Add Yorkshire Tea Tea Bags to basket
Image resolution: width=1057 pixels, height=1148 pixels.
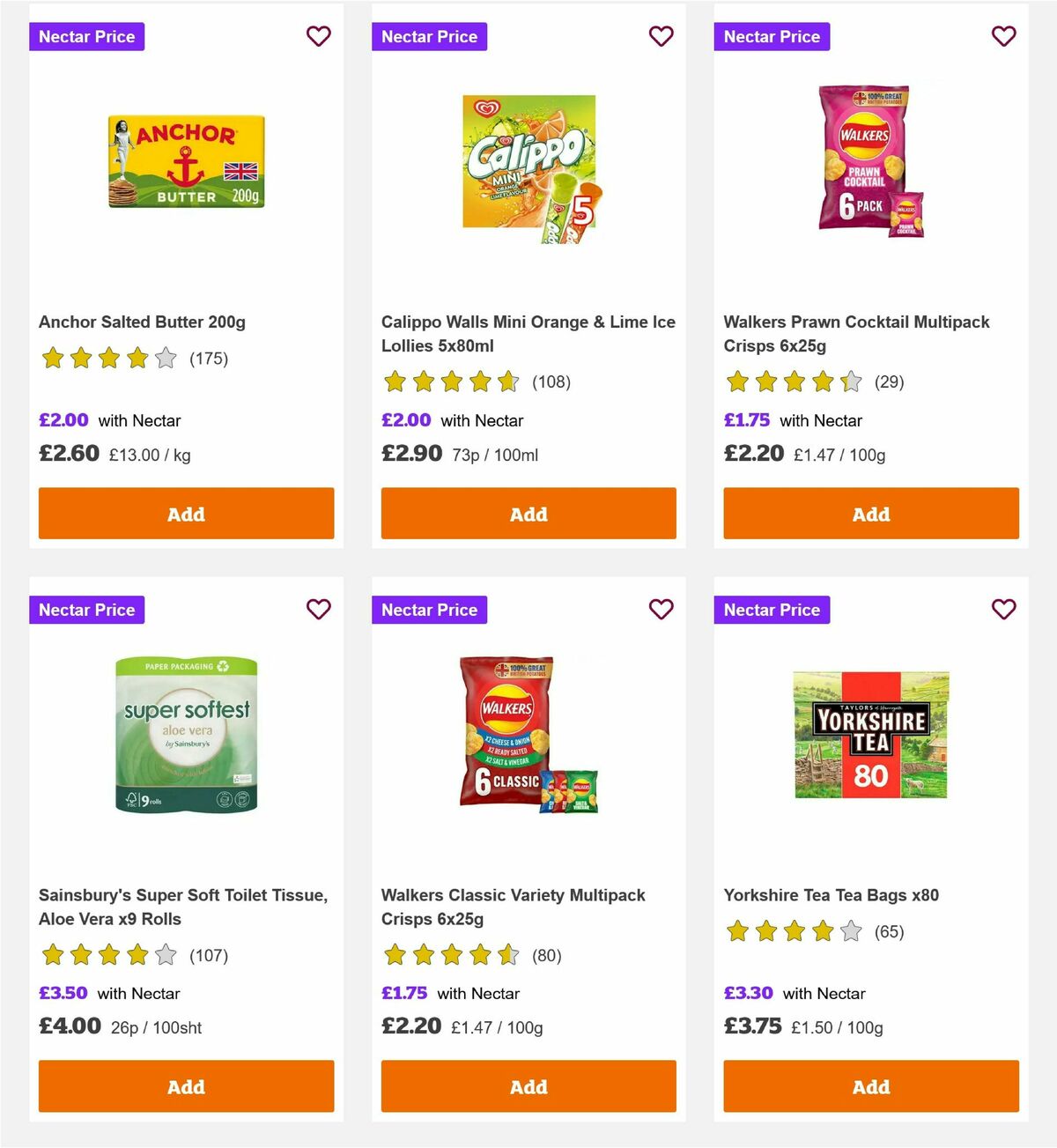pyautogui.click(x=870, y=1086)
